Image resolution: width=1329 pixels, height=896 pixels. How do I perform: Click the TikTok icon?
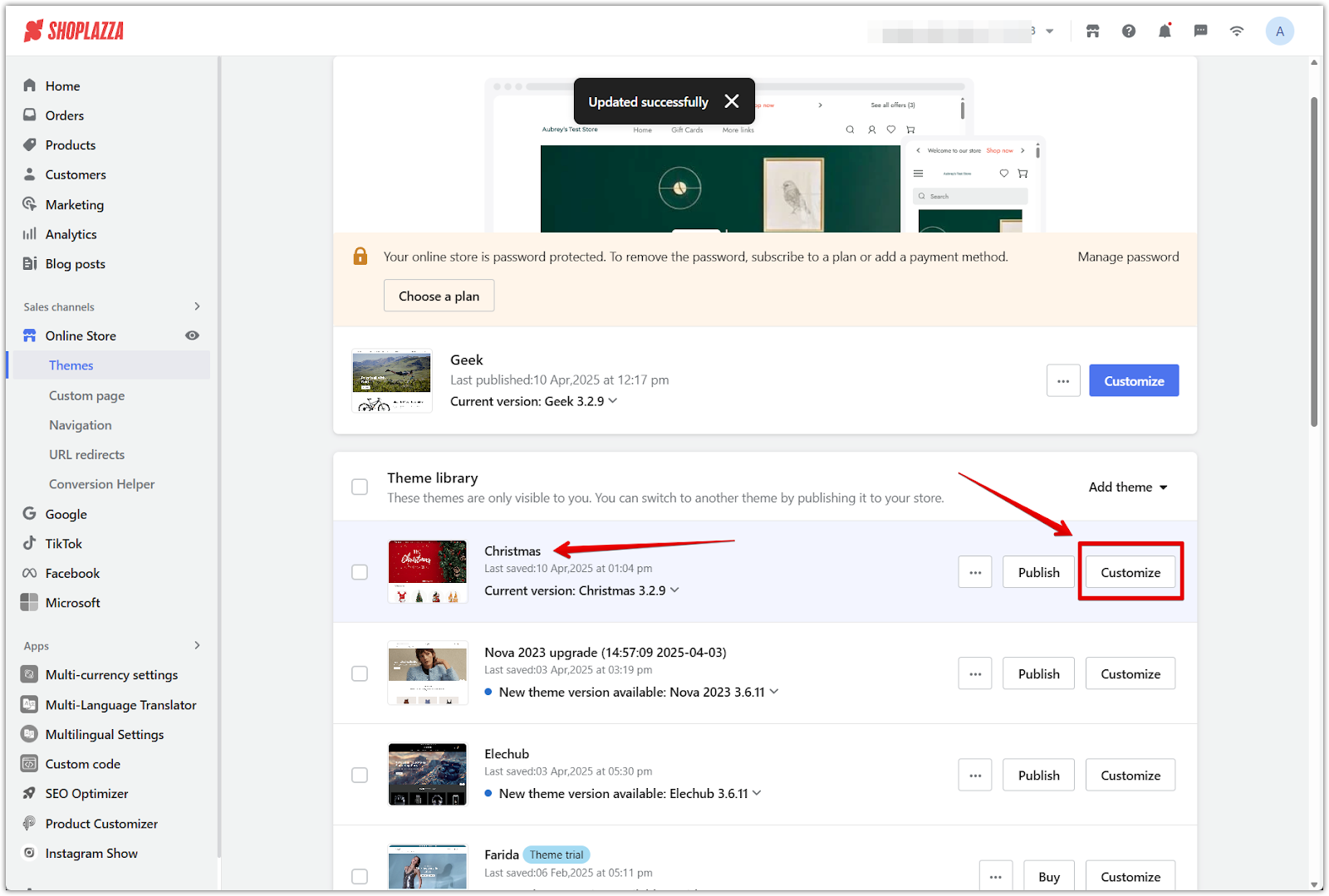point(30,543)
